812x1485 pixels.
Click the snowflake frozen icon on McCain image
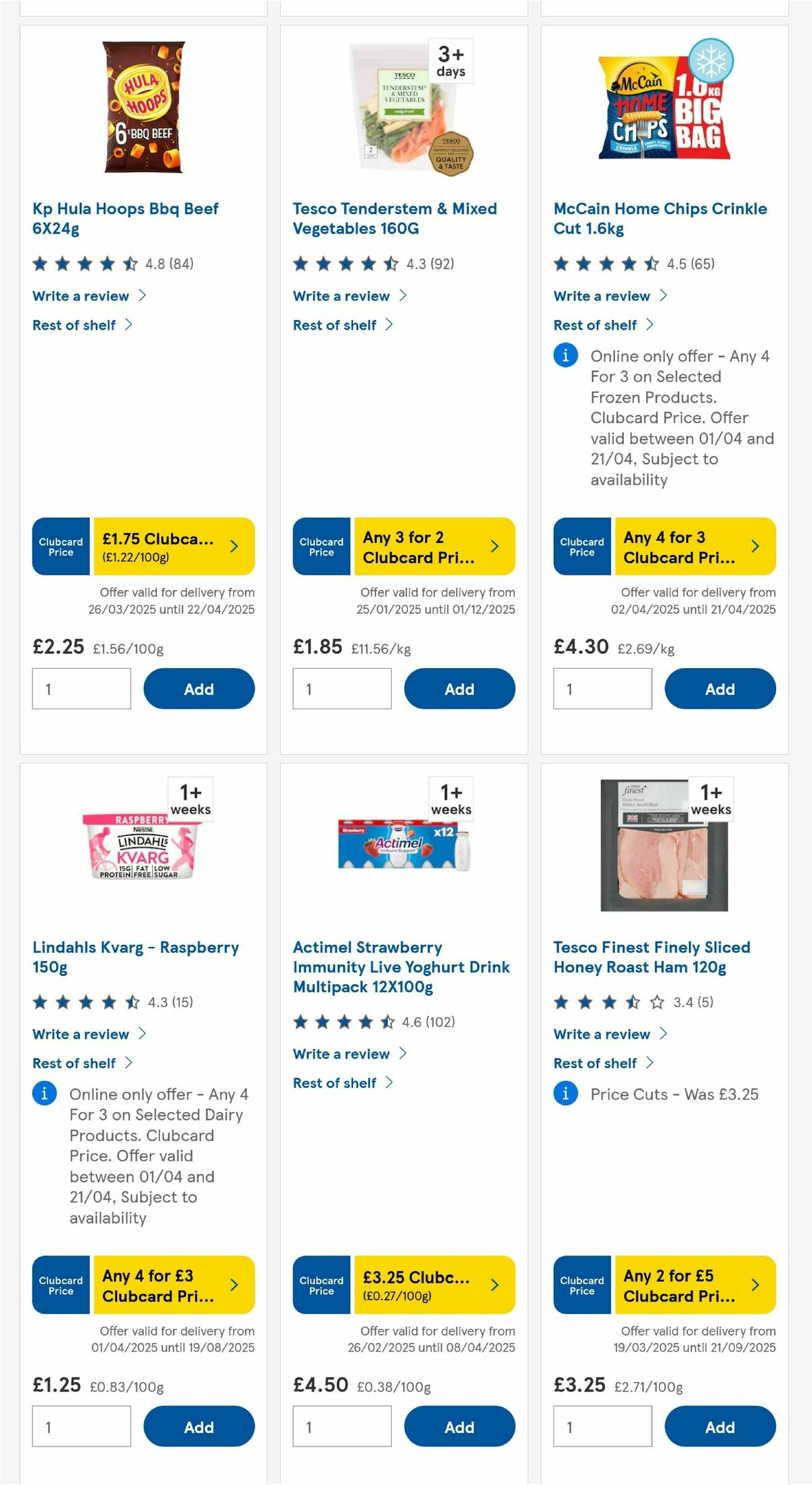(x=710, y=60)
